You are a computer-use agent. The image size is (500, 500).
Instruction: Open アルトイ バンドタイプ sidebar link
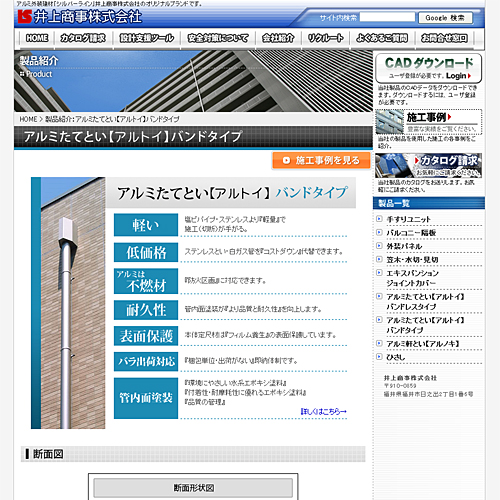[425, 325]
